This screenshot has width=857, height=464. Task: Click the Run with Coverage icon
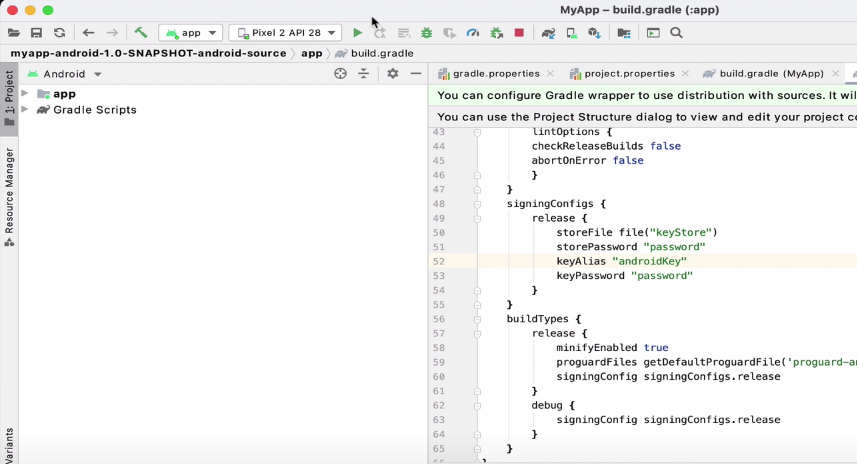(x=449, y=33)
